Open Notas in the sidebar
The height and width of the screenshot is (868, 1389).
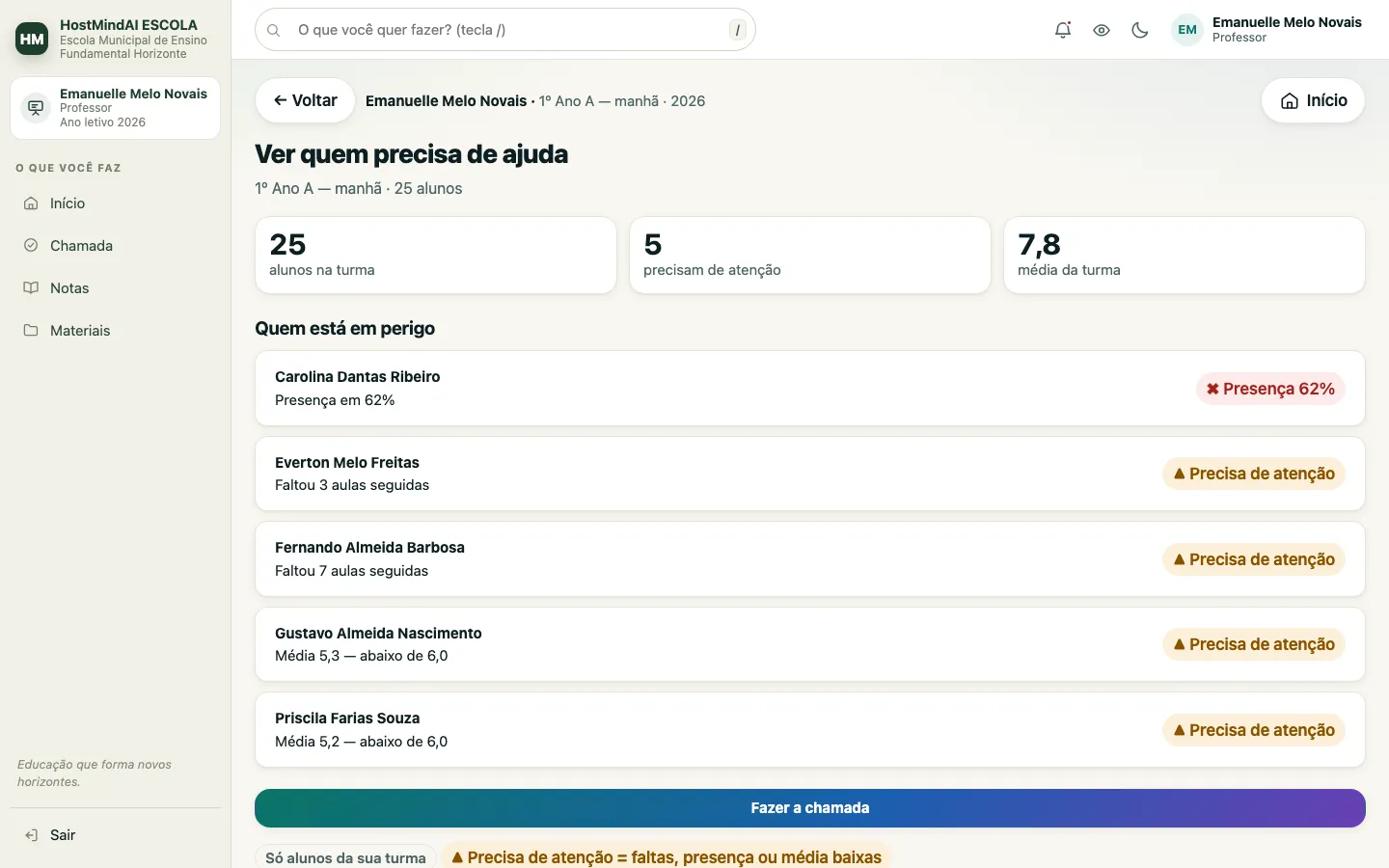coord(116,288)
